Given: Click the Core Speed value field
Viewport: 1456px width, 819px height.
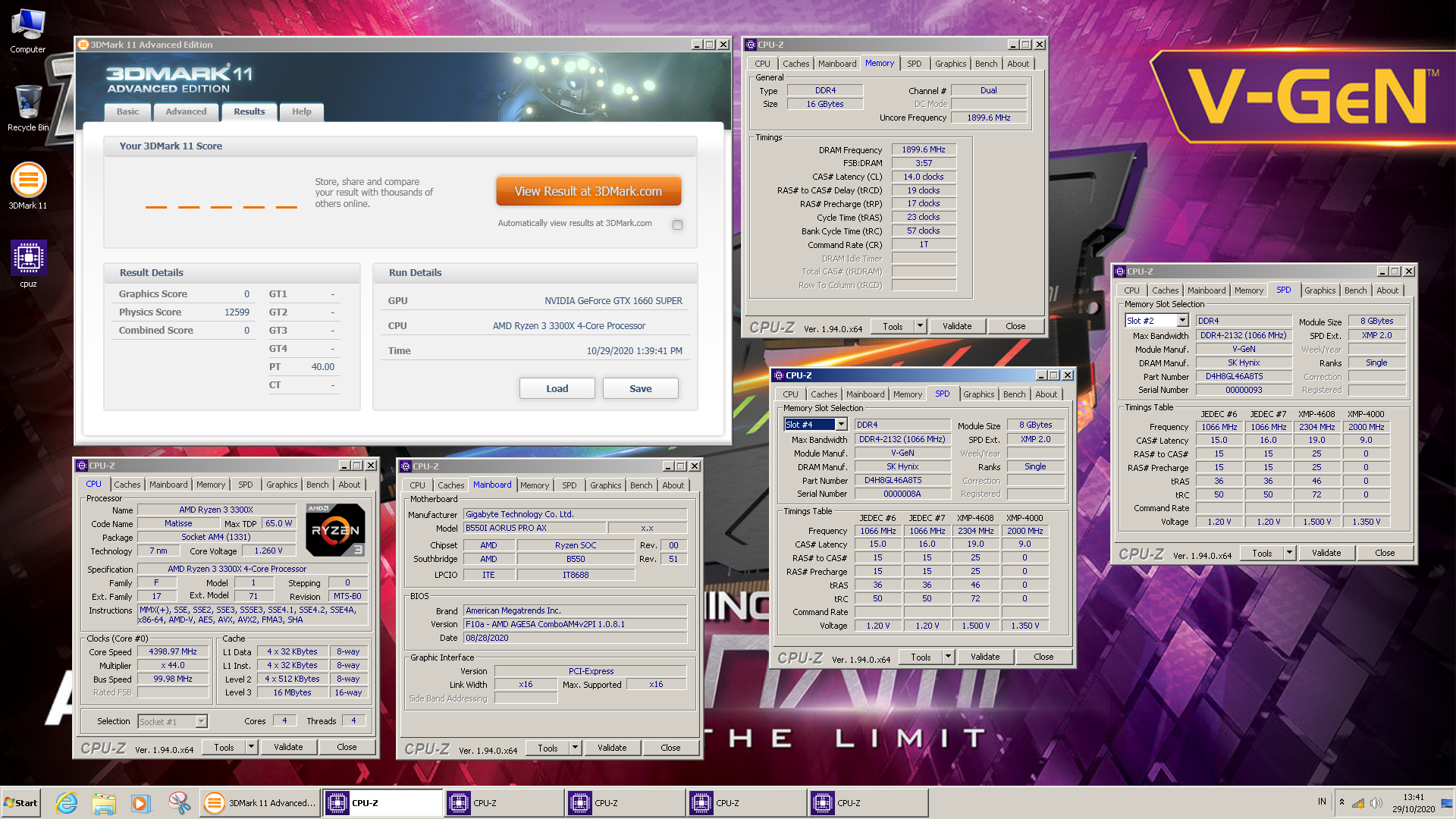Looking at the screenshot, I should (173, 651).
